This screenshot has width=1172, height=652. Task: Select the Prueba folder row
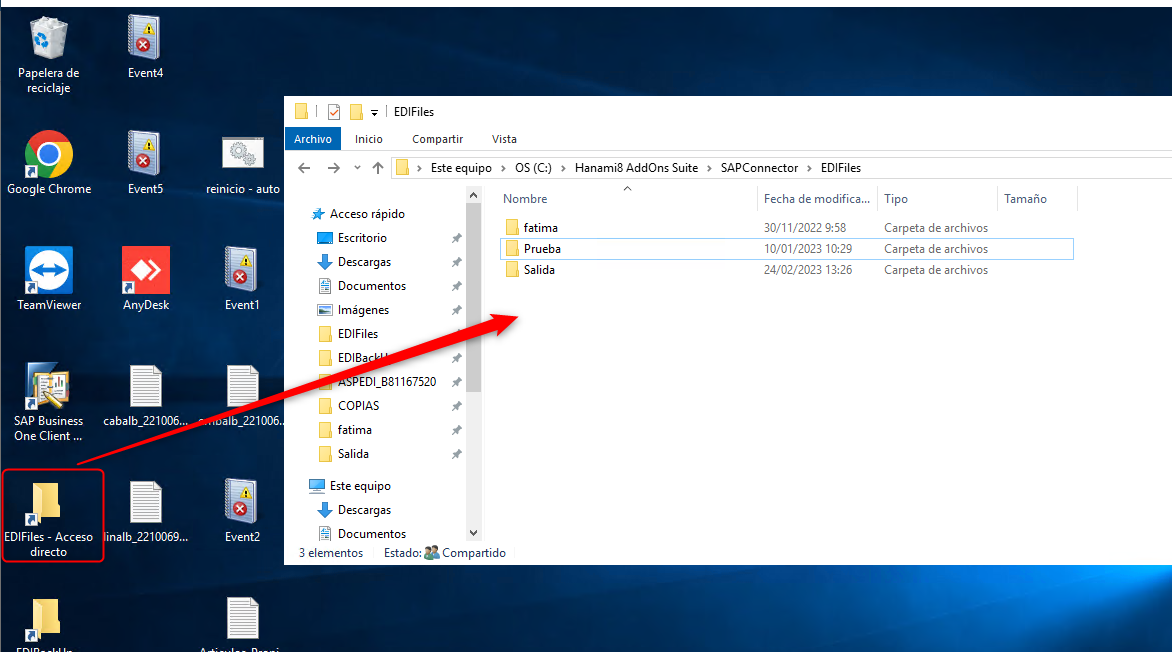point(786,249)
